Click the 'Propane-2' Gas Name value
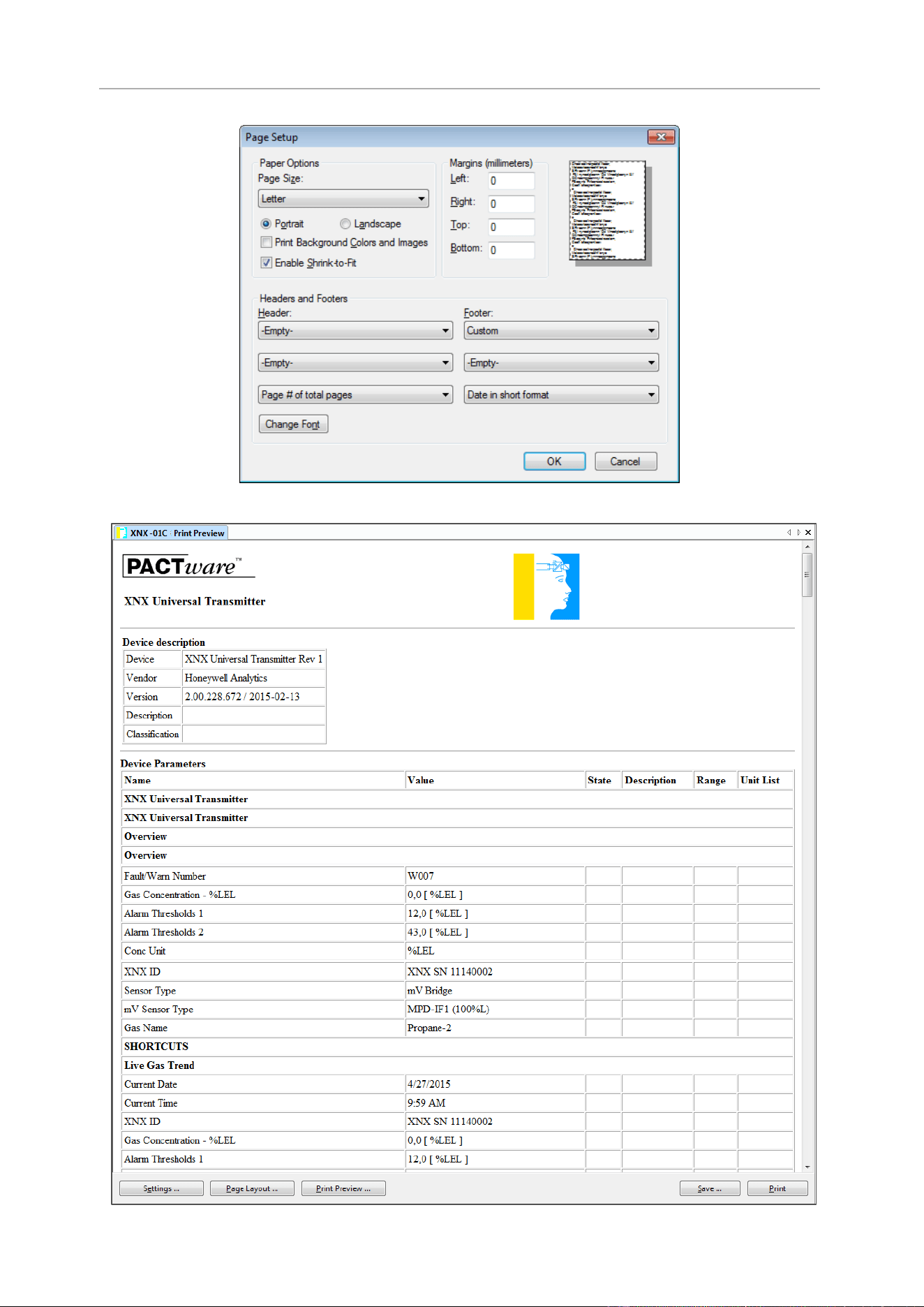 tap(430, 1028)
